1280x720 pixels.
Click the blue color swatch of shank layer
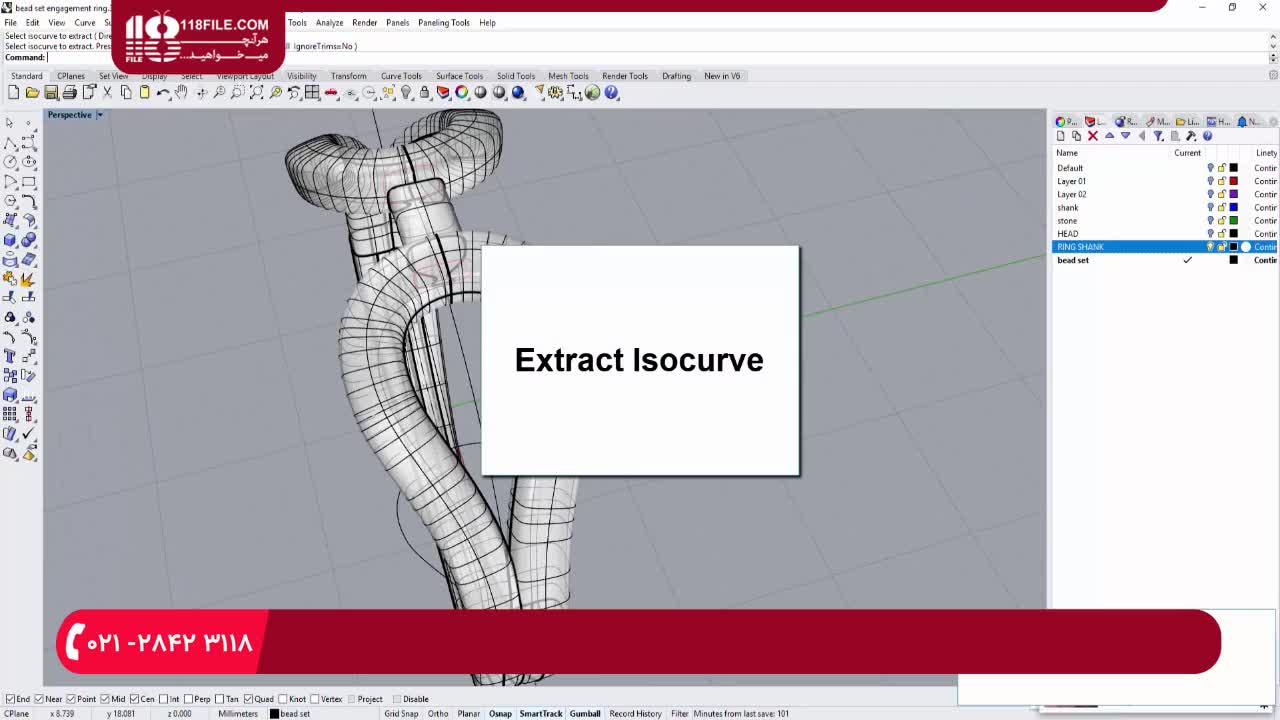[1233, 208]
